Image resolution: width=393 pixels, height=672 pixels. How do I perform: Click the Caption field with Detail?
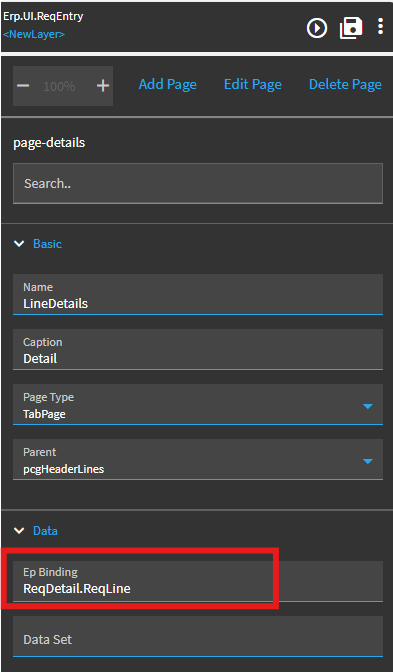198,349
